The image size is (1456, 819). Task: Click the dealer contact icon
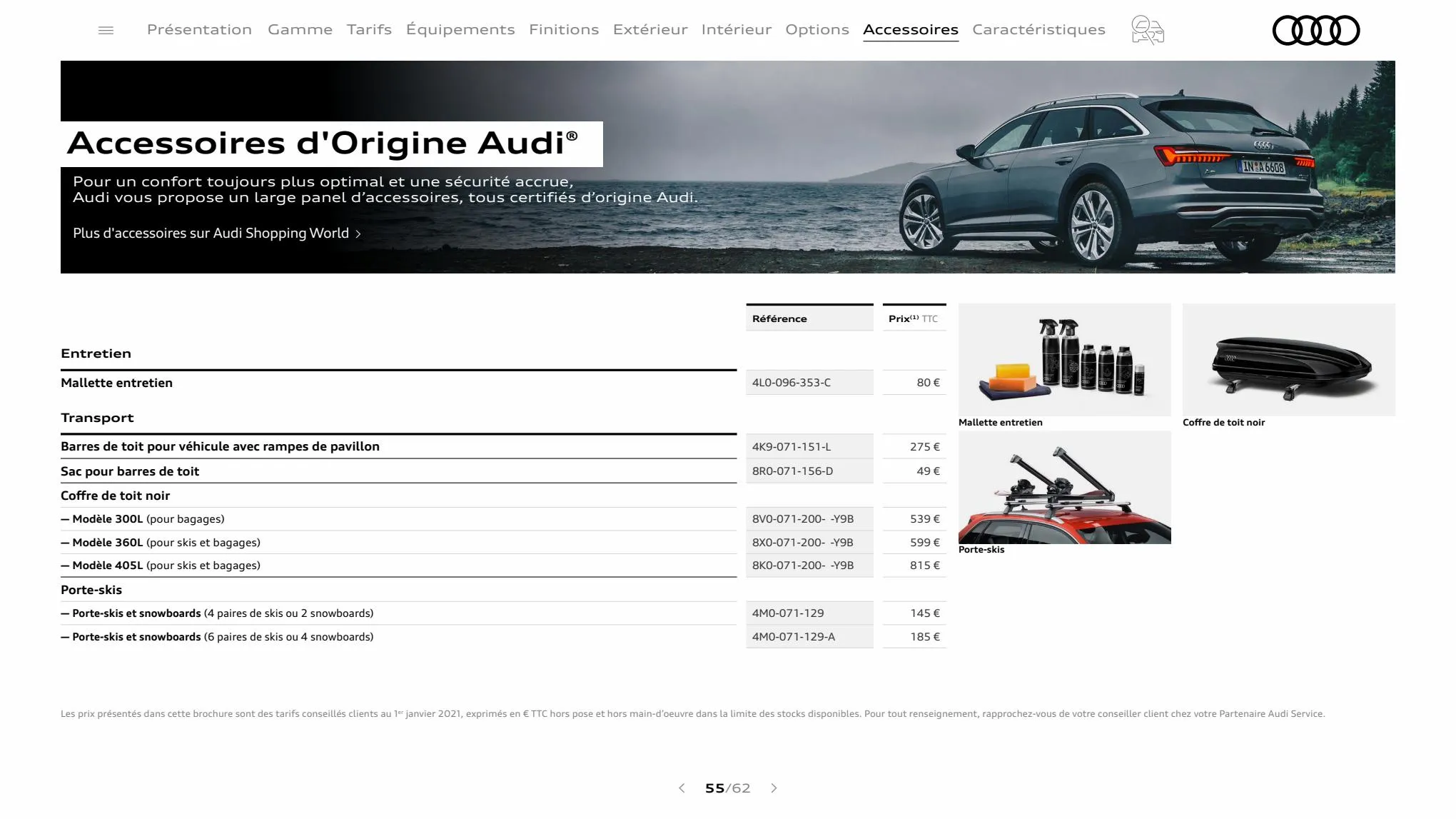(1148, 30)
